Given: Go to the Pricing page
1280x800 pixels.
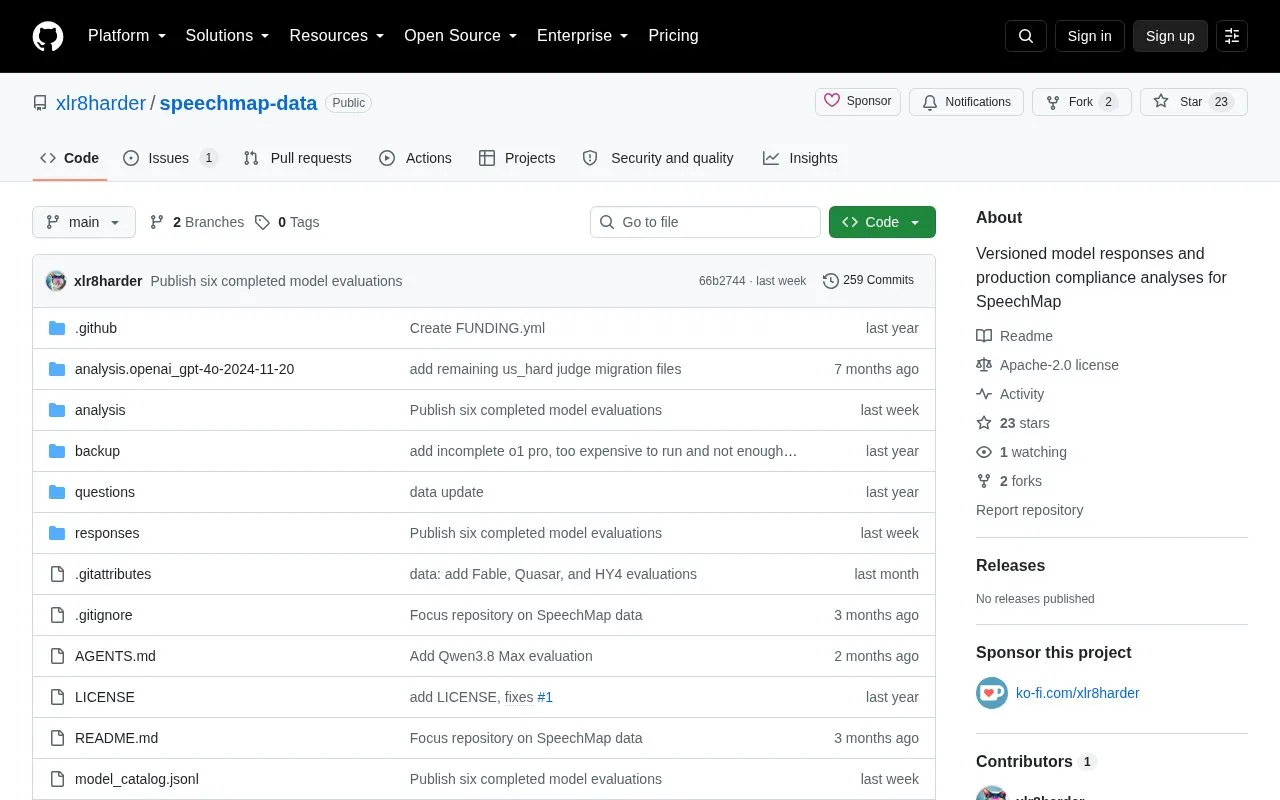Looking at the screenshot, I should 673,36.
